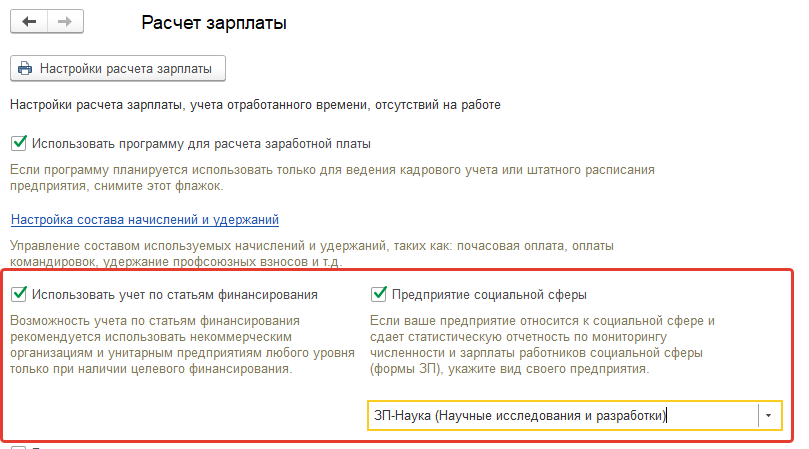
Task: Toggle Использовать программу для расчета заработной платы
Action: pyautogui.click(x=19, y=143)
